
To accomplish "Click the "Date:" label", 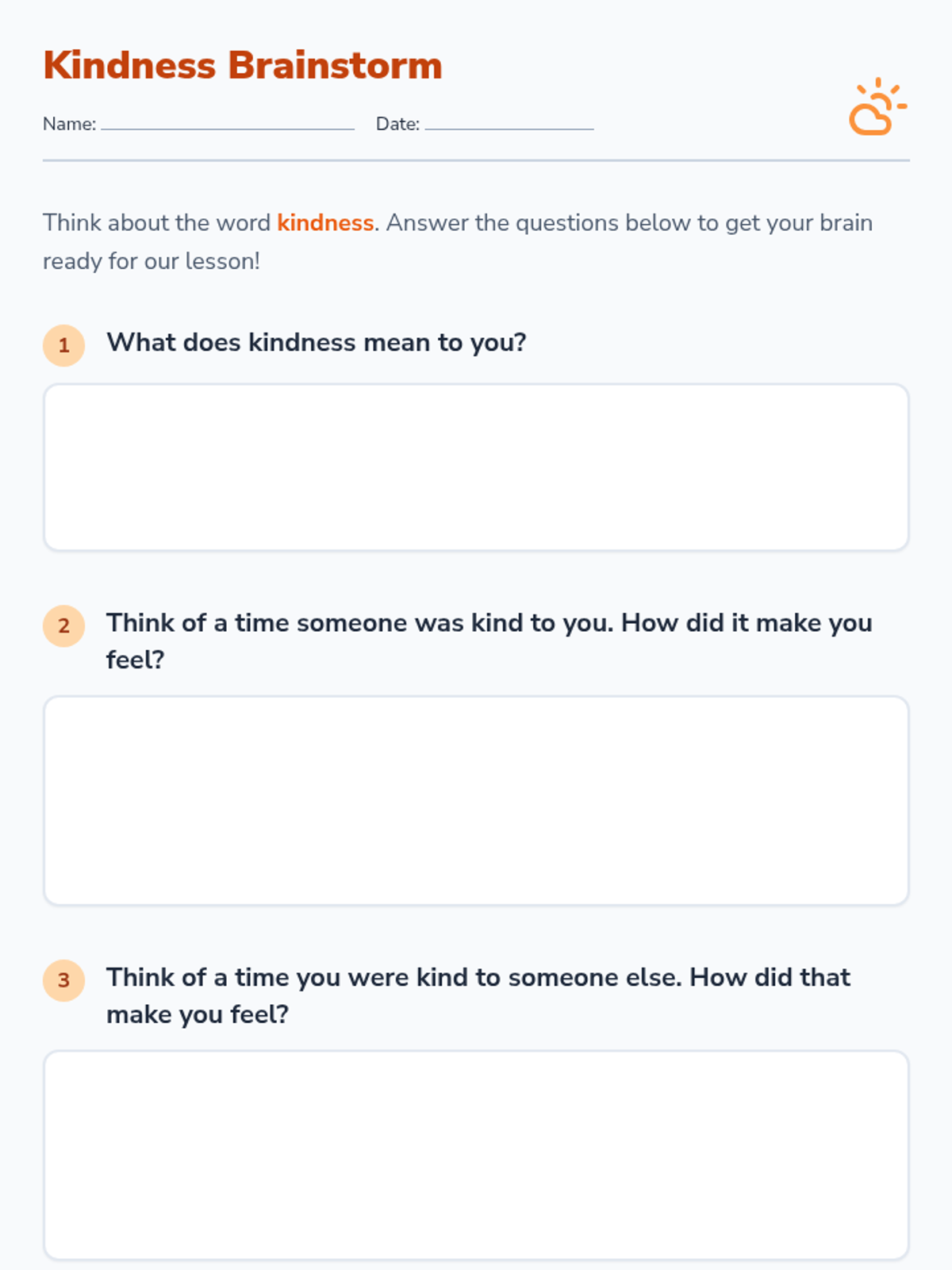I will click(x=397, y=124).
